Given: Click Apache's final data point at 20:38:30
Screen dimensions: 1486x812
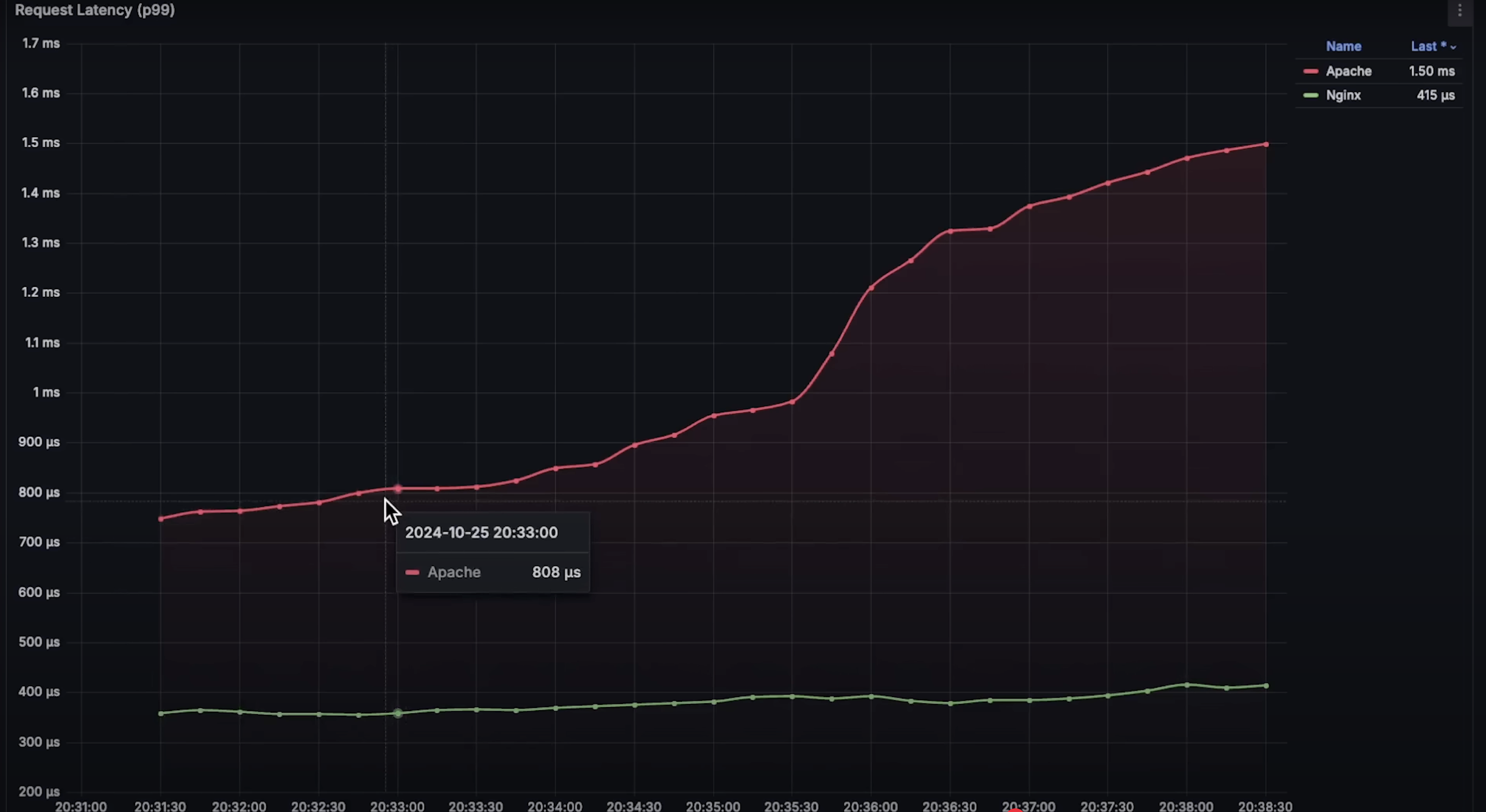Looking at the screenshot, I should coord(1266,144).
